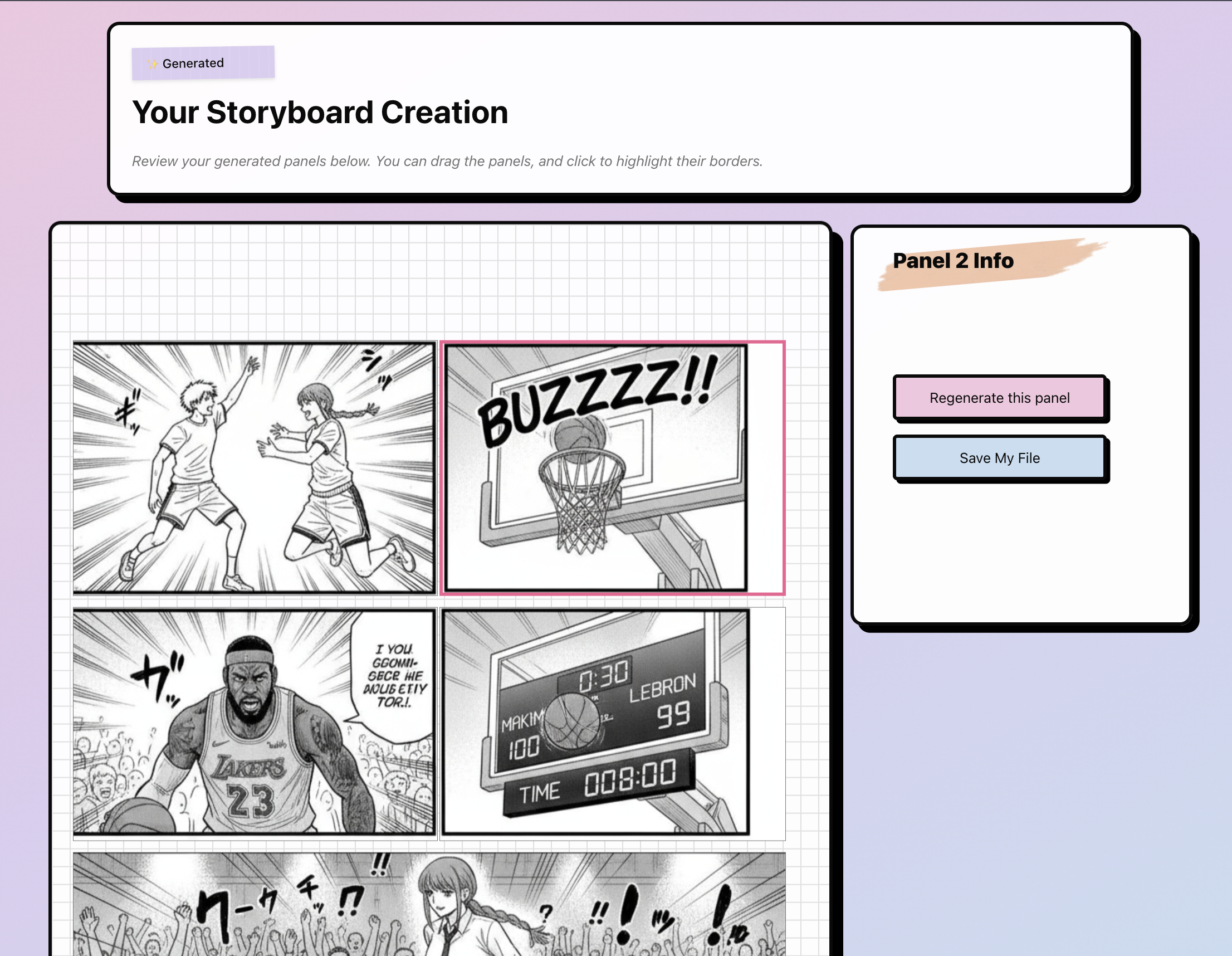The image size is (1232, 956).
Task: Click the 0:30 shot clock display
Action: coord(603,677)
